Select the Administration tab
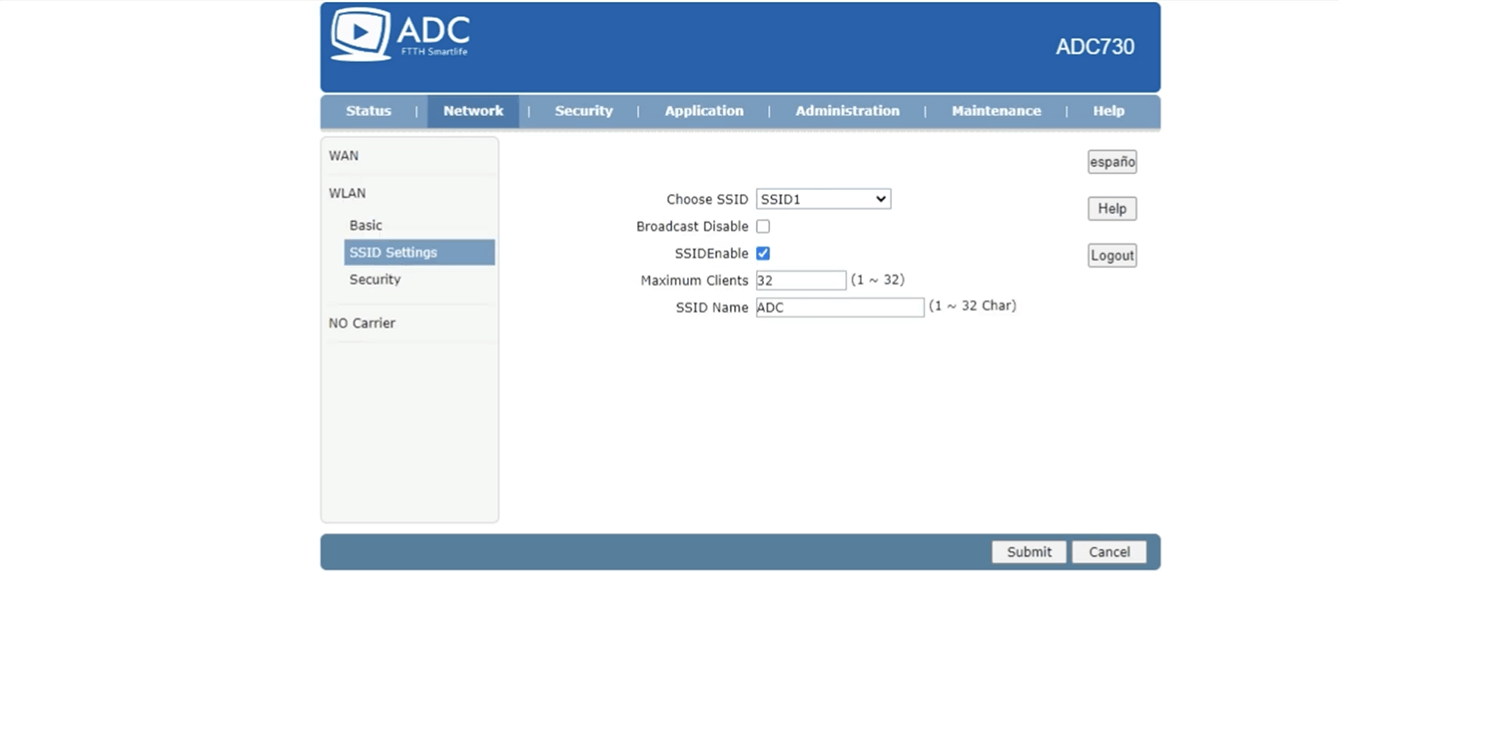This screenshot has width=1500, height=748. coord(847,111)
